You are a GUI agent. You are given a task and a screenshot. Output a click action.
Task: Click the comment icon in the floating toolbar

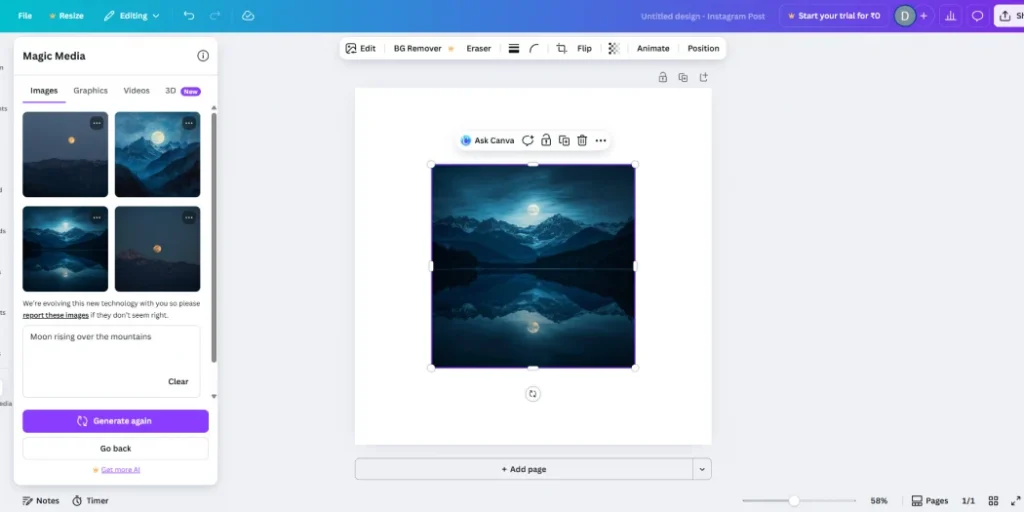pyautogui.click(x=528, y=140)
